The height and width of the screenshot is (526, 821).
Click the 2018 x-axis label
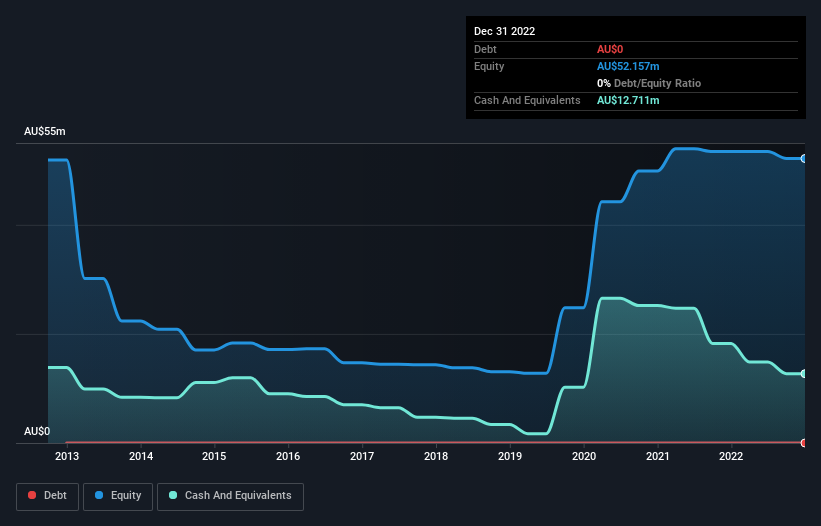(x=436, y=456)
